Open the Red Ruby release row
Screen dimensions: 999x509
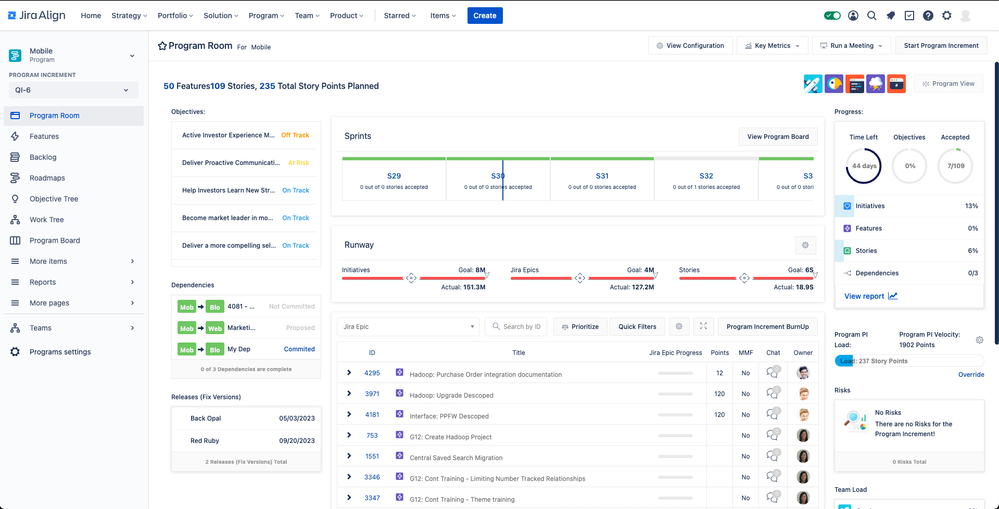(246, 440)
